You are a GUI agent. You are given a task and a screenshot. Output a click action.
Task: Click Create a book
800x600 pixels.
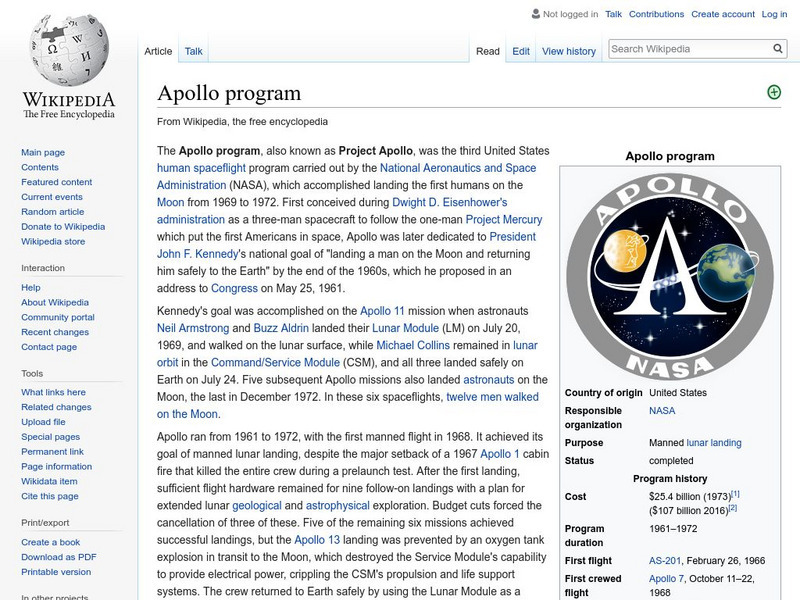51,542
